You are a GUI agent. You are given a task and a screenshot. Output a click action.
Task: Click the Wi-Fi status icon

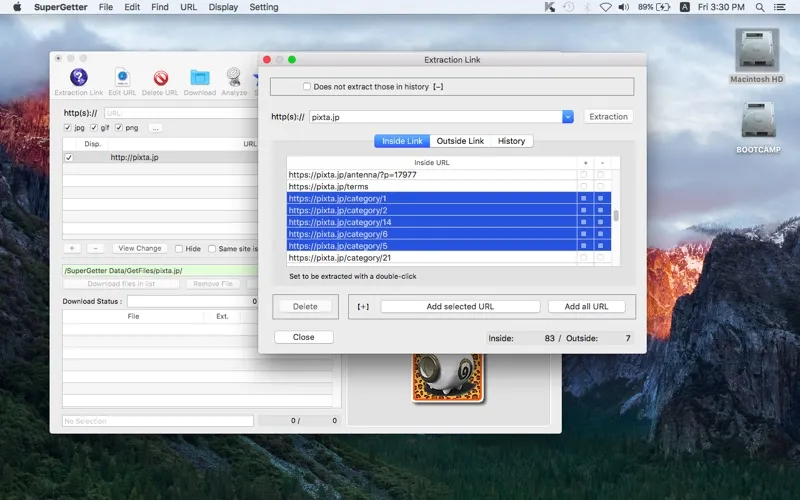coord(606,7)
